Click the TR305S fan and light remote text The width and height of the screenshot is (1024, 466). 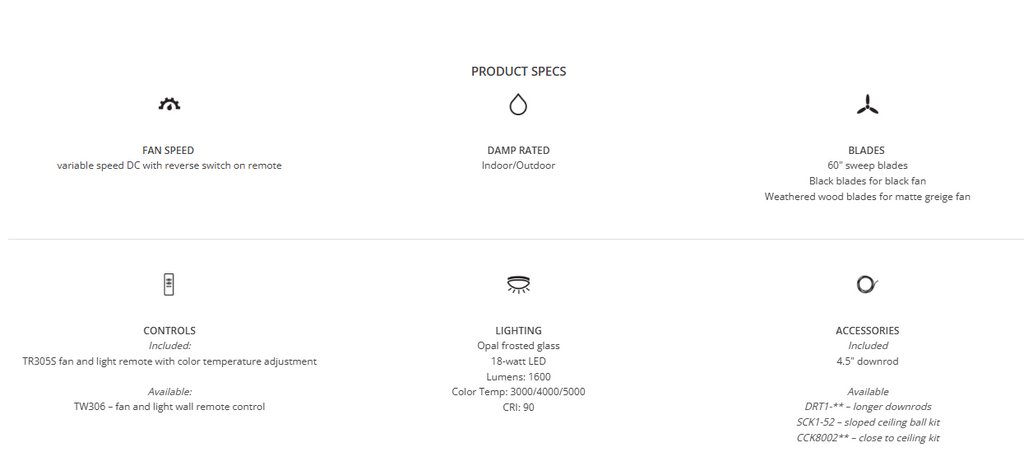(169, 361)
